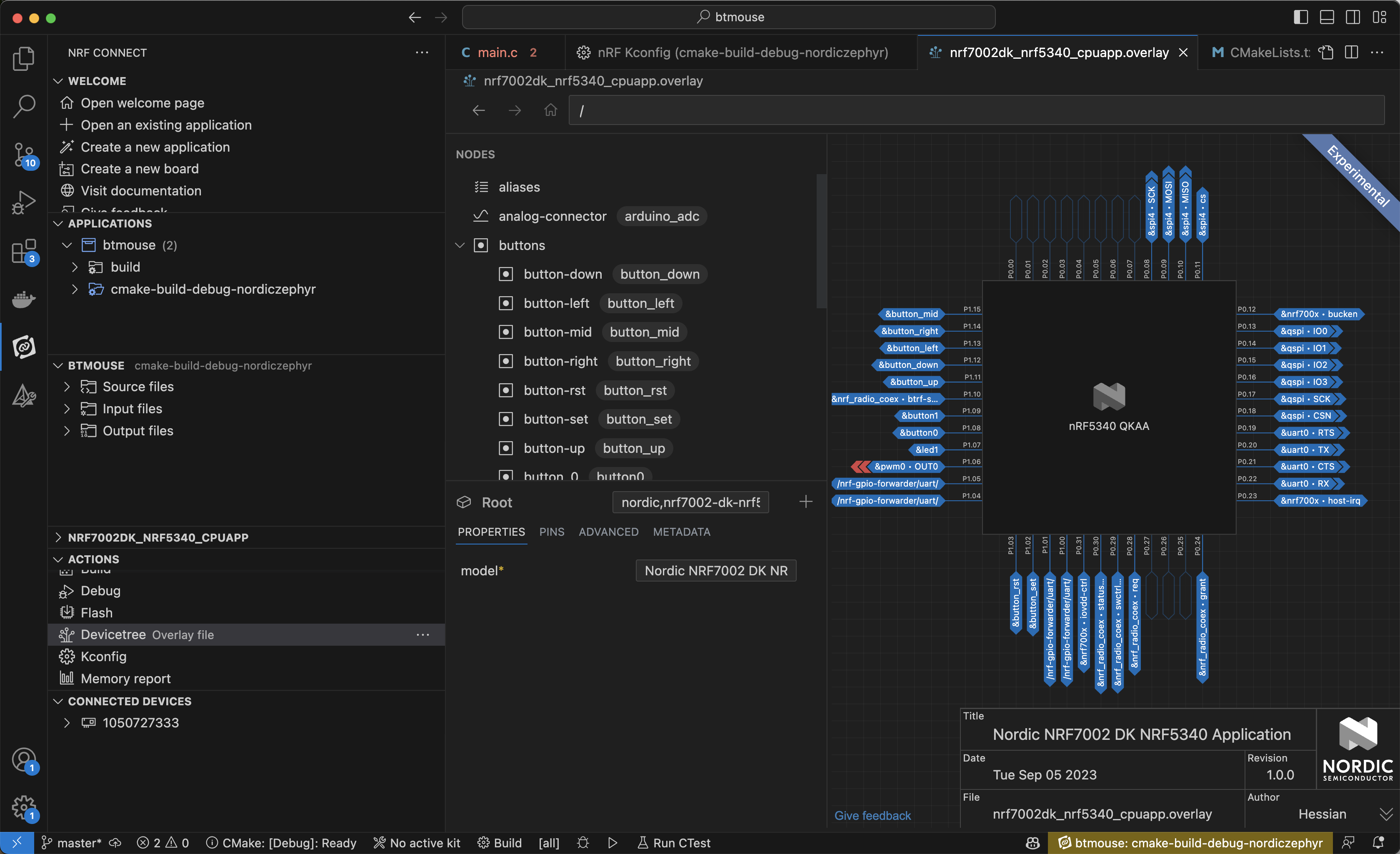Switch to nRF Kconfig tab
This screenshot has width=1400, height=854.
(x=742, y=52)
